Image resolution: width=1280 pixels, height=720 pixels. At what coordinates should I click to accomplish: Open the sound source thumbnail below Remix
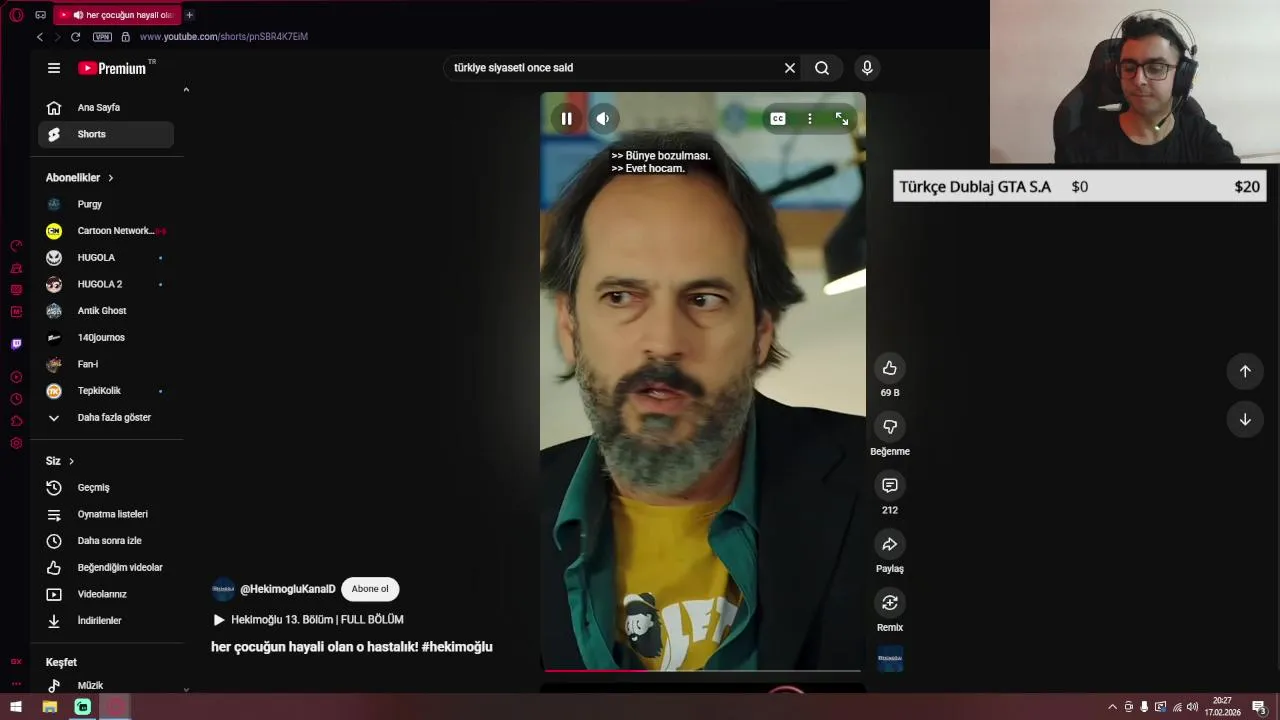[890, 659]
